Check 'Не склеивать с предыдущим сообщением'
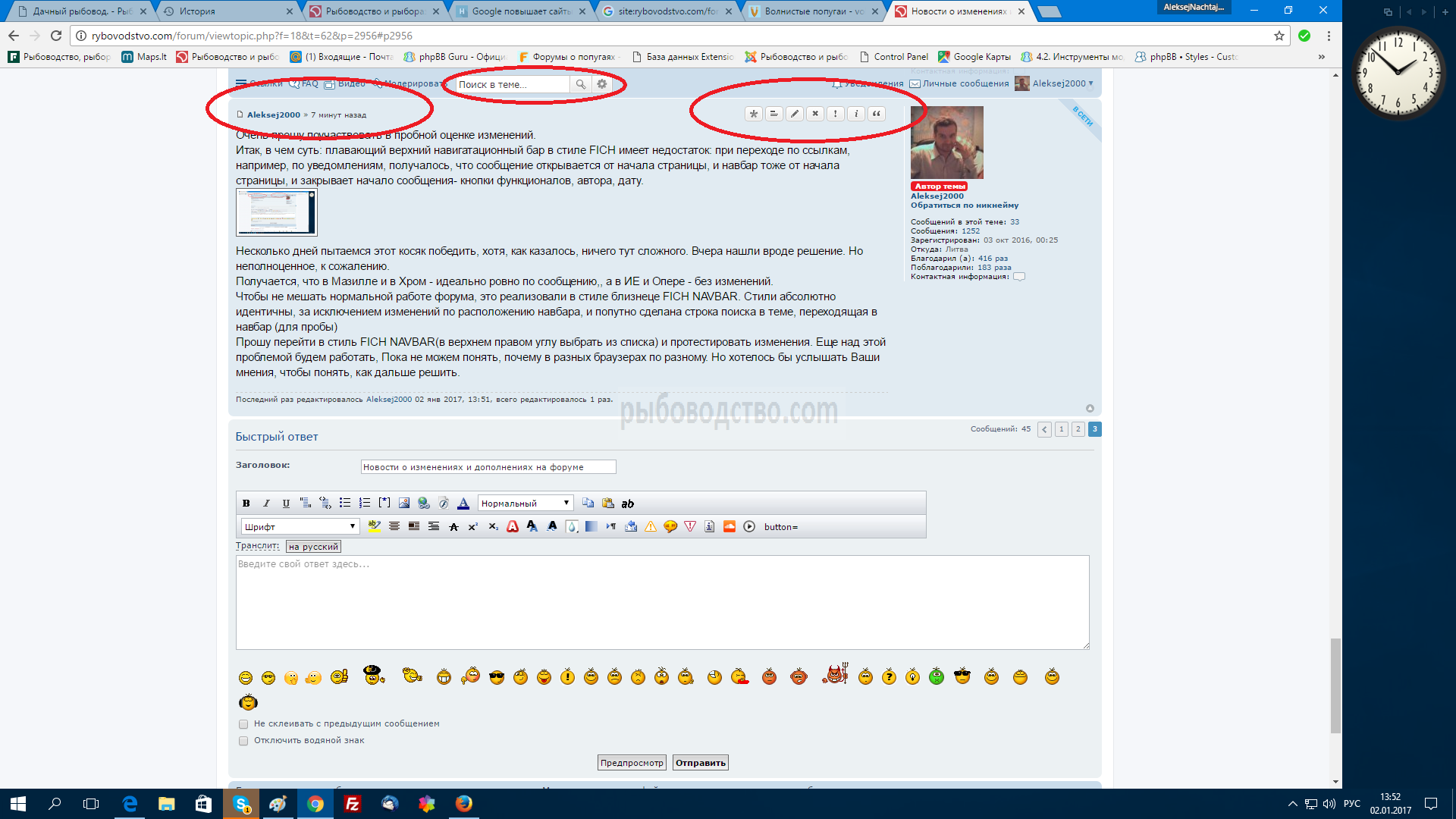The height and width of the screenshot is (819, 1456). (243, 724)
